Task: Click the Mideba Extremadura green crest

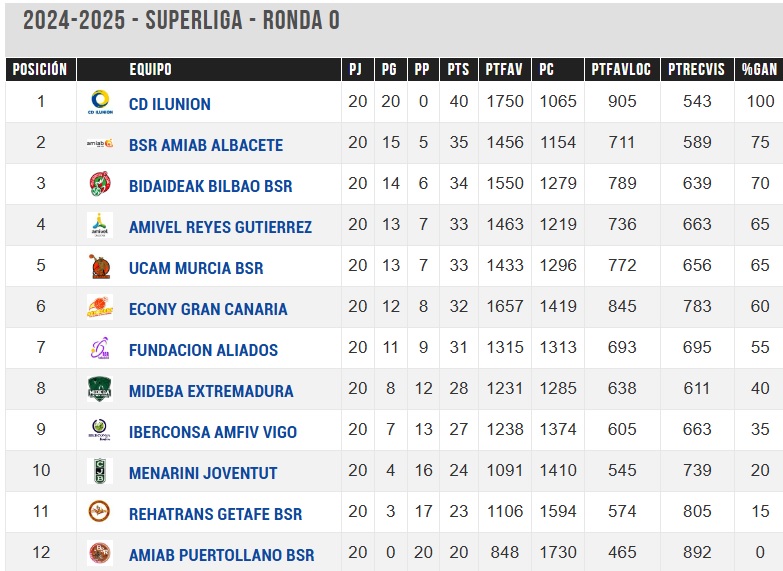Action: click(100, 389)
